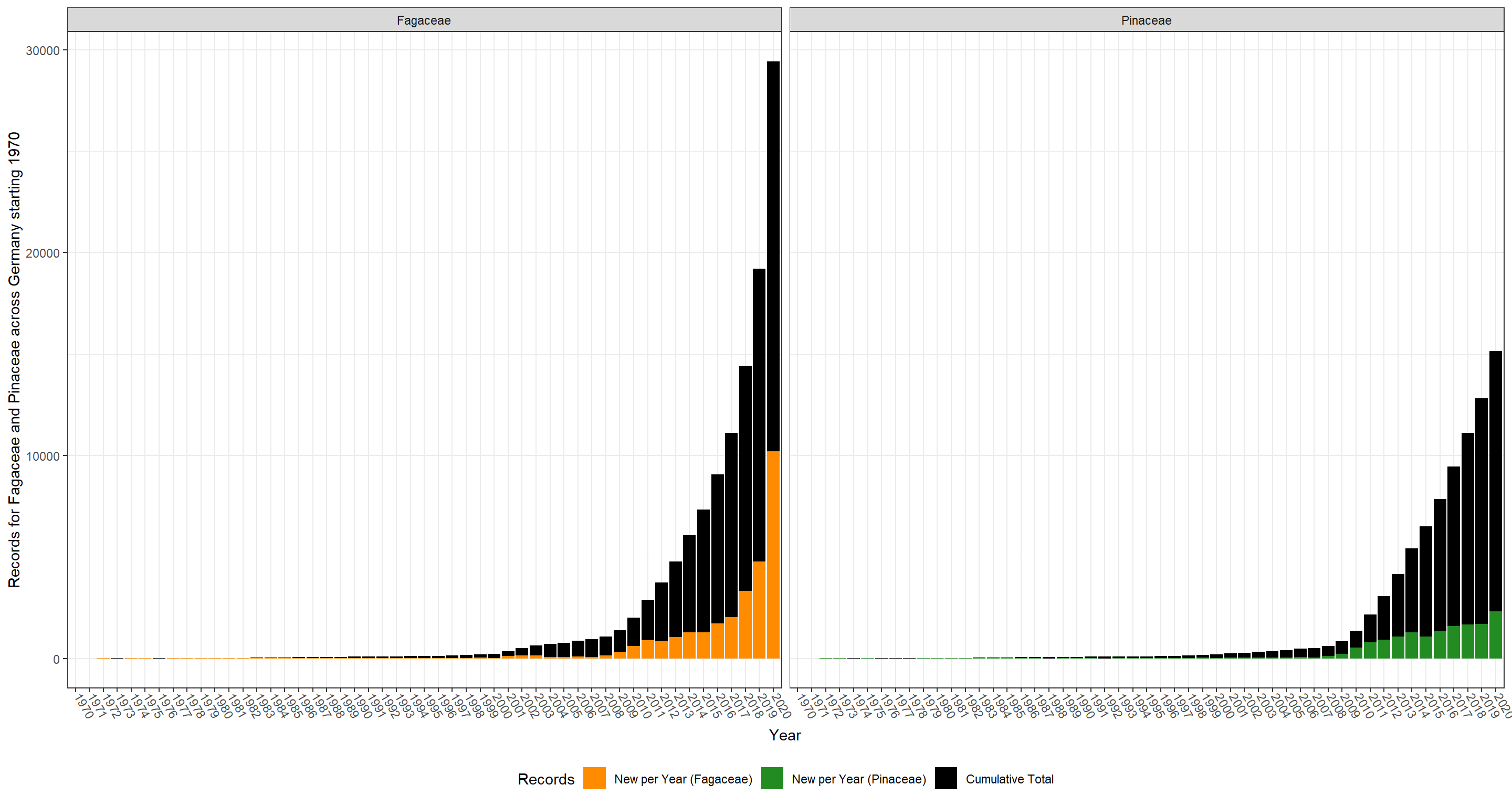Click the 0 y-axis tick label

coord(56,659)
